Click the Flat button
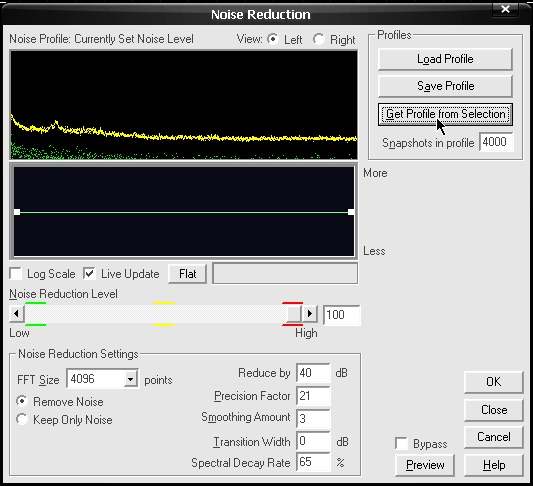The height and width of the screenshot is (486, 533). tap(187, 274)
